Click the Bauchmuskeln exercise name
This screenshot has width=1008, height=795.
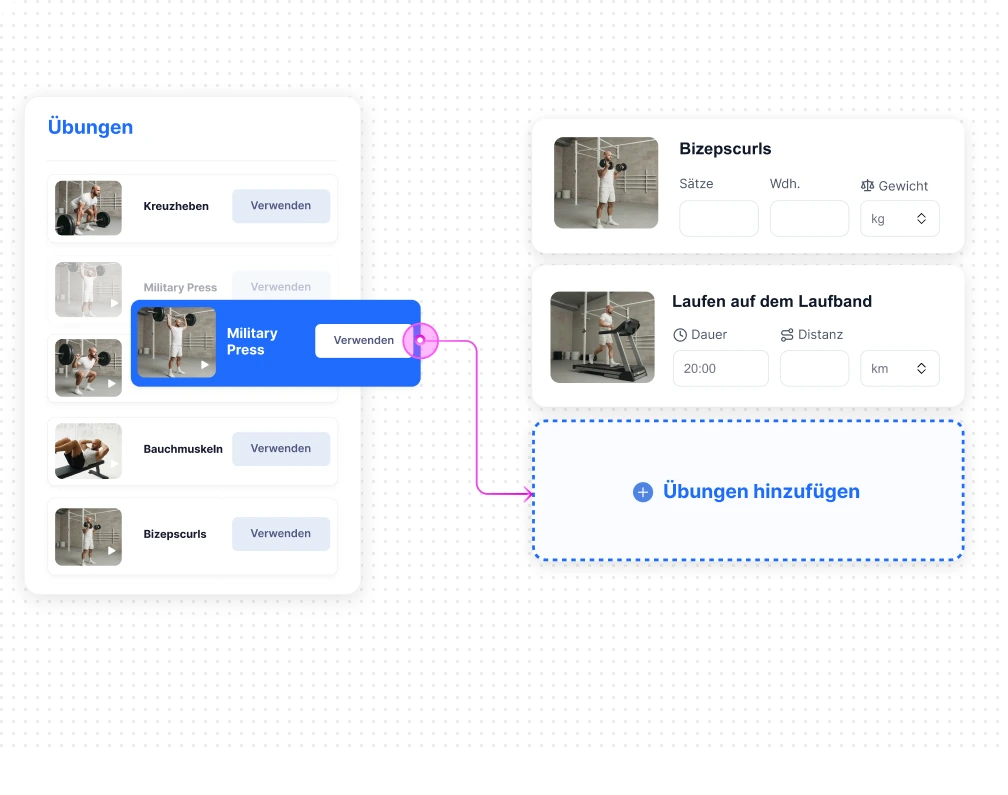tap(183, 449)
